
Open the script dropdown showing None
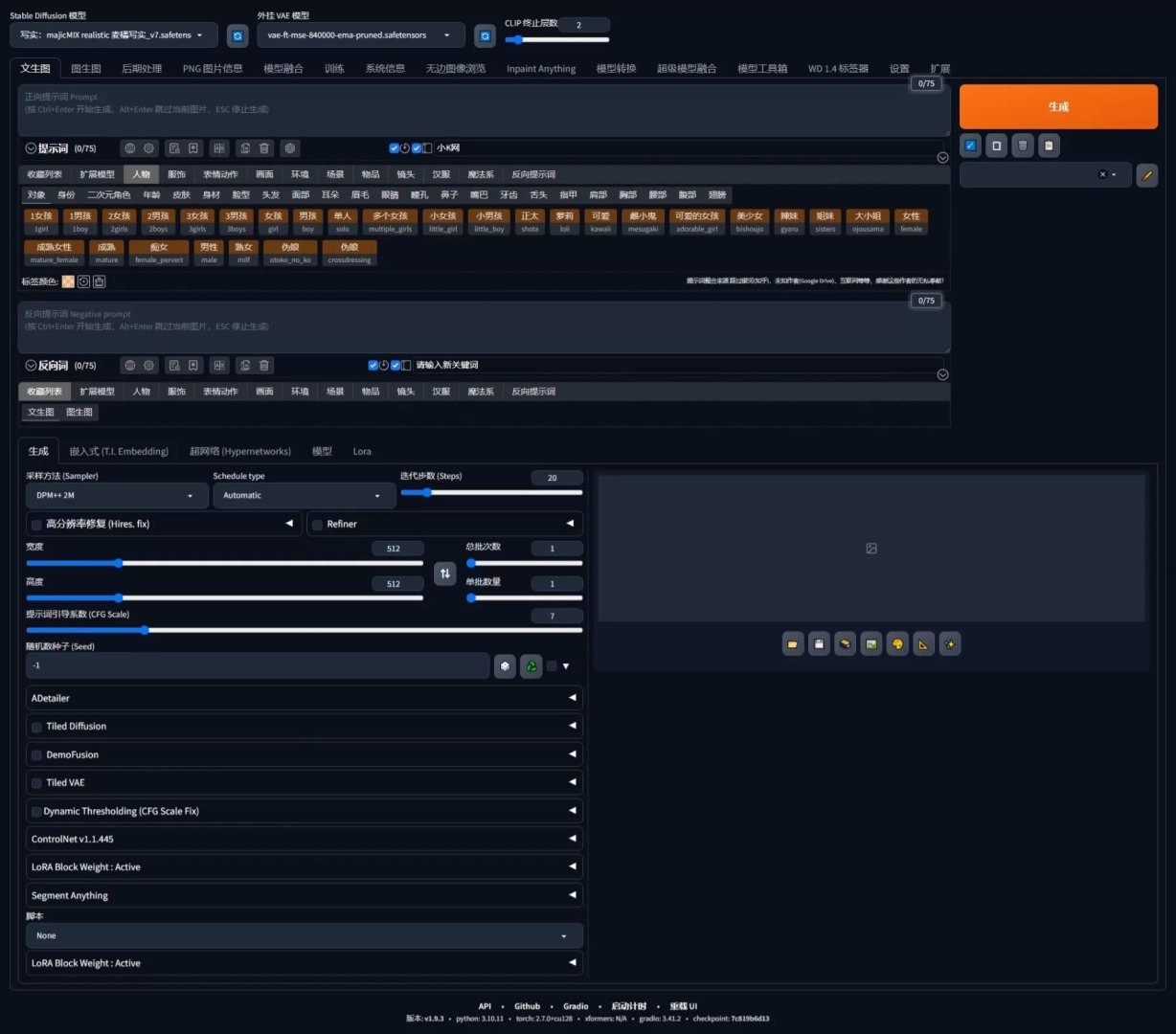click(x=305, y=935)
